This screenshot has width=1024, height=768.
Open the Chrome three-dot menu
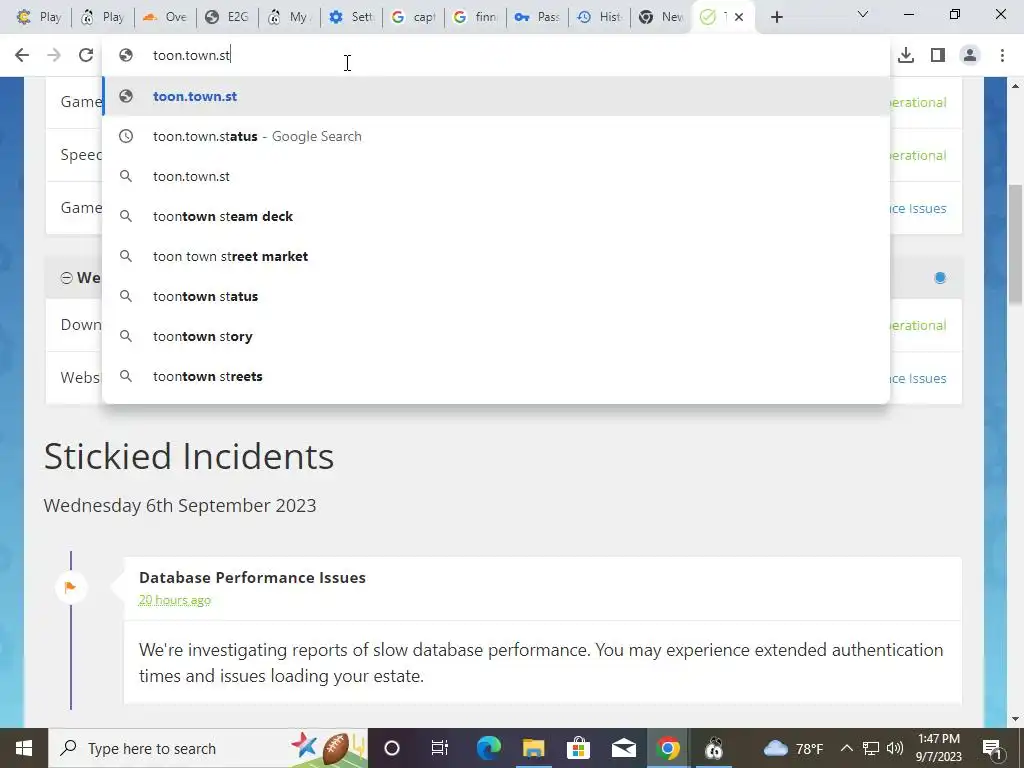tap(1002, 56)
